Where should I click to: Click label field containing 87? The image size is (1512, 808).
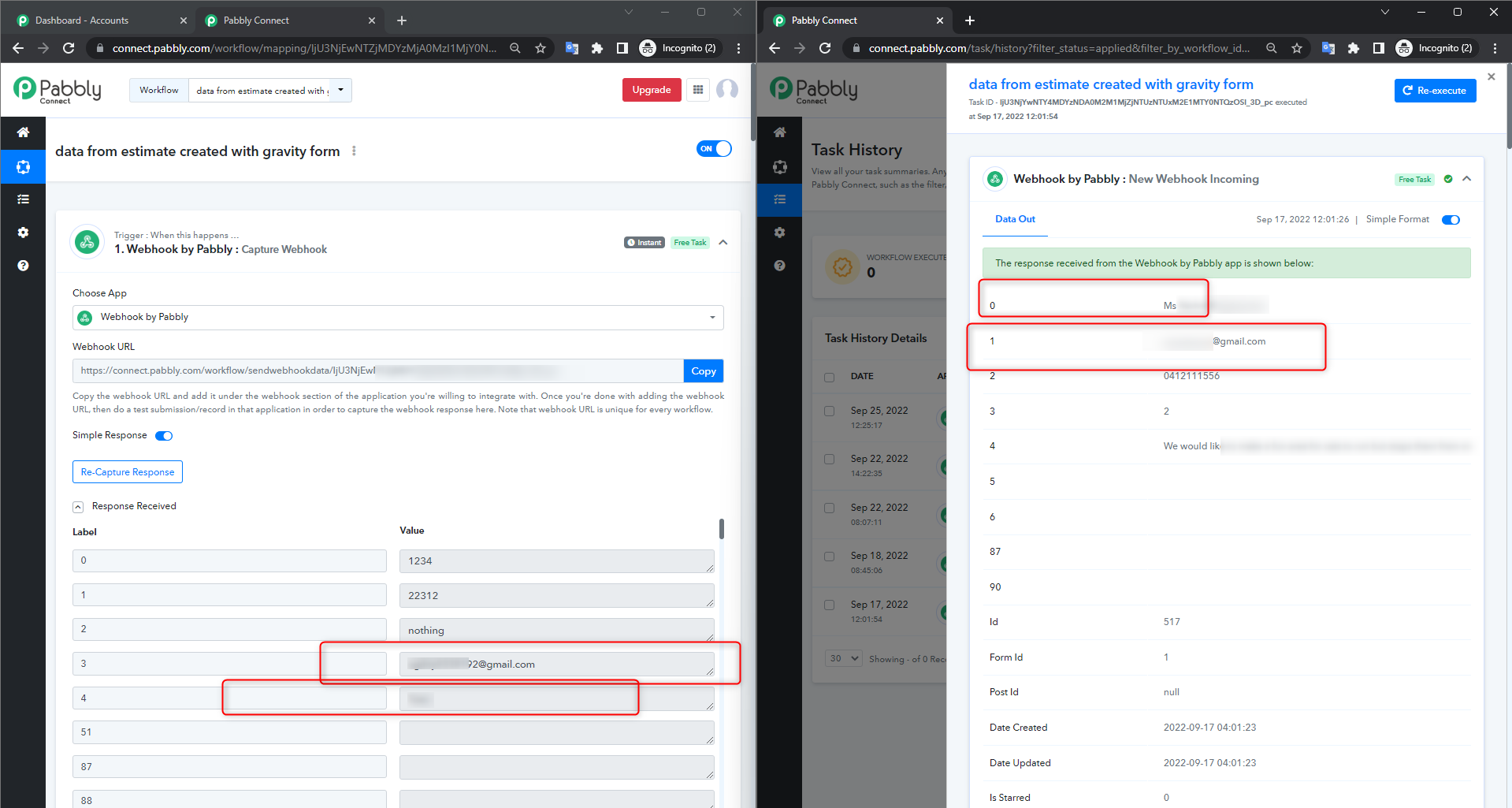click(x=229, y=766)
